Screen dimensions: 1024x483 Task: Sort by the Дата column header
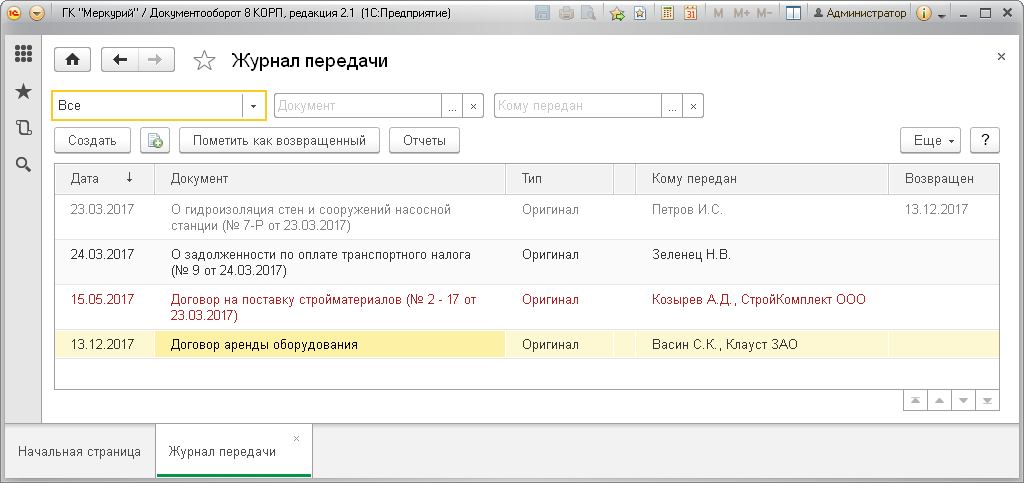coord(104,179)
